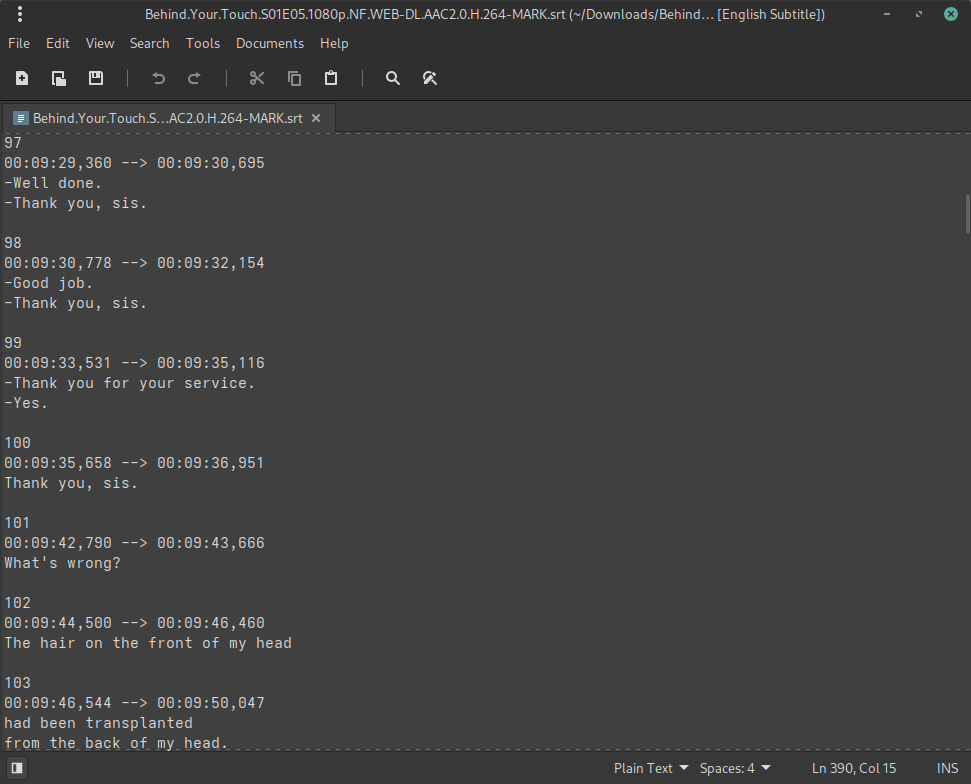The height and width of the screenshot is (784, 971).
Task: Close the Behind.Your.Touch srt tab
Action: tap(316, 118)
